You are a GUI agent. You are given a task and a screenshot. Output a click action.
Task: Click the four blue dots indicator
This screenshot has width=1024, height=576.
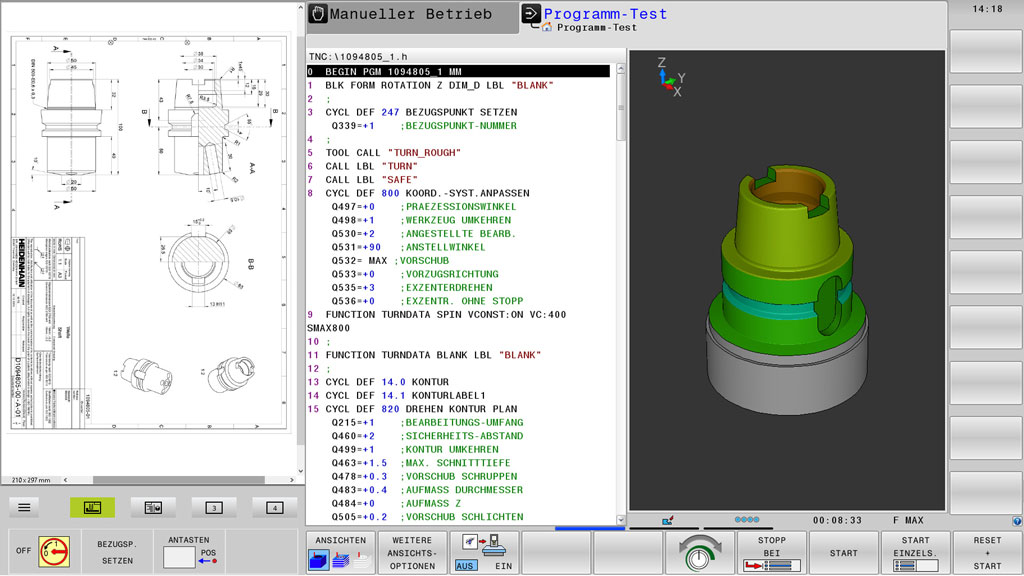(746, 520)
